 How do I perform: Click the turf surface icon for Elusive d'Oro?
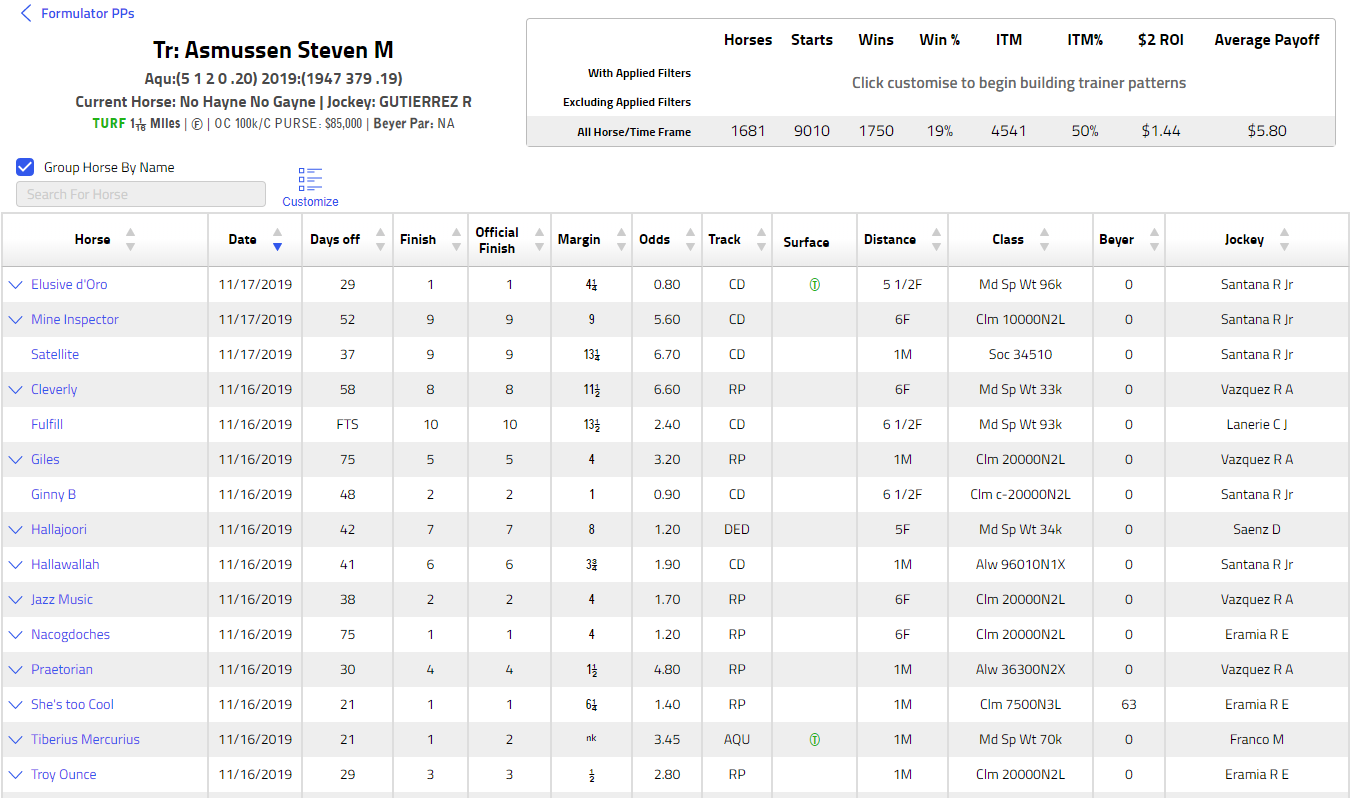(815, 285)
